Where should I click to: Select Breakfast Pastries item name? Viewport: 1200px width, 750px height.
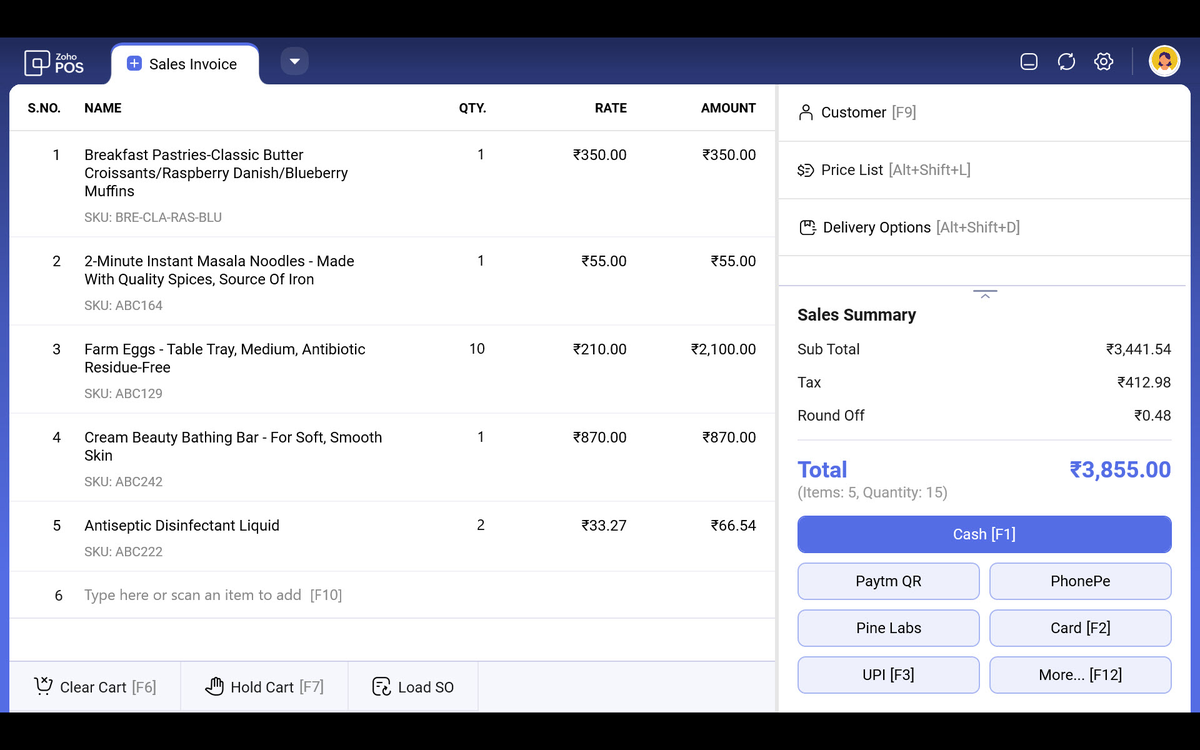tap(216, 173)
